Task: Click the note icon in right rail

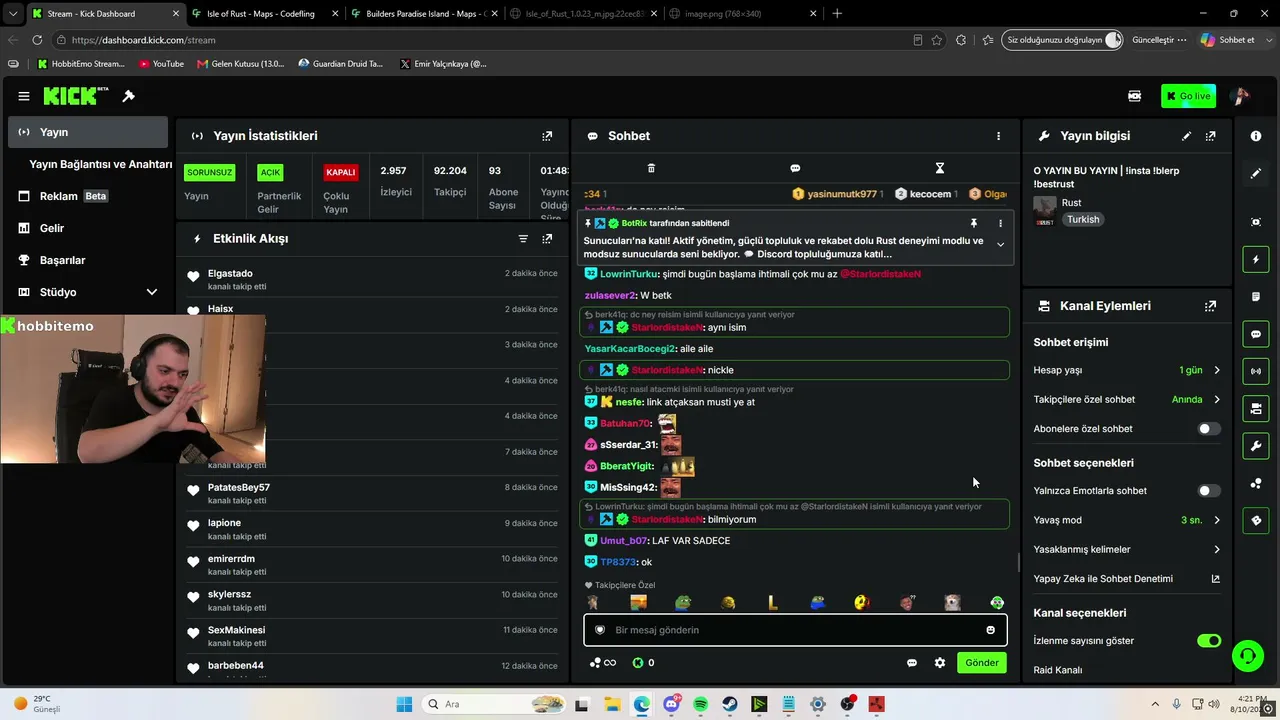Action: [1256, 297]
